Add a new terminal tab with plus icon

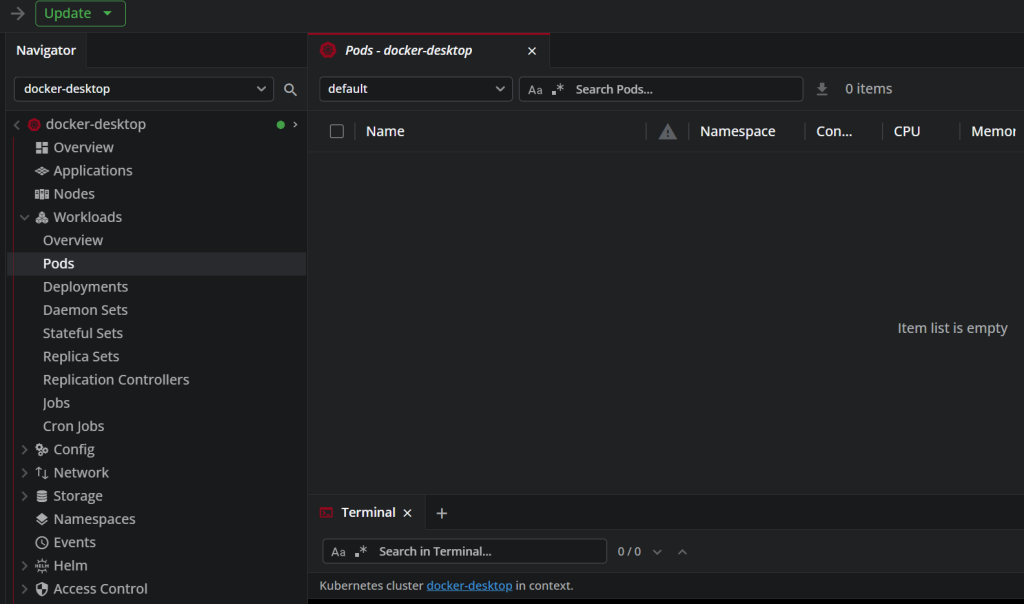(x=442, y=513)
